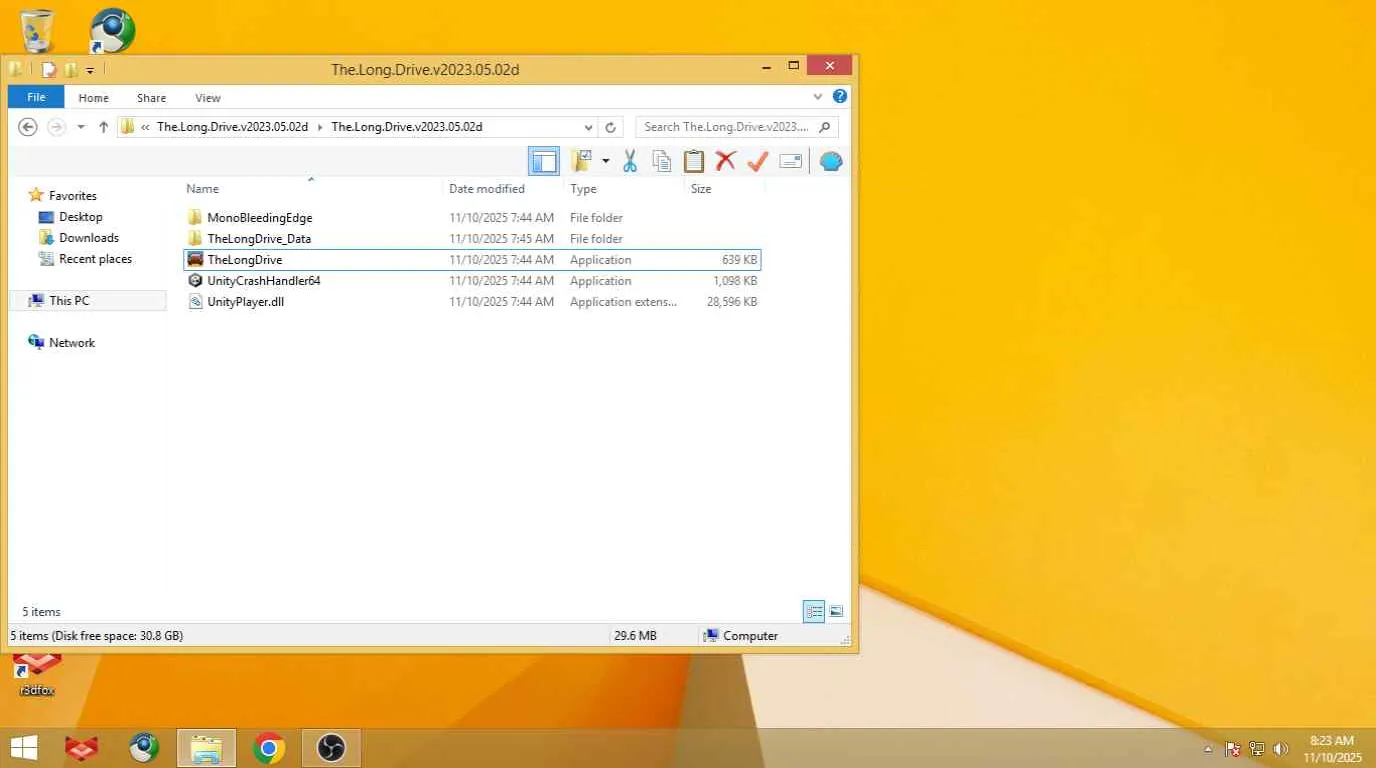1376x768 pixels.
Task: Click the orange checkmark toolbar icon
Action: tap(758, 161)
